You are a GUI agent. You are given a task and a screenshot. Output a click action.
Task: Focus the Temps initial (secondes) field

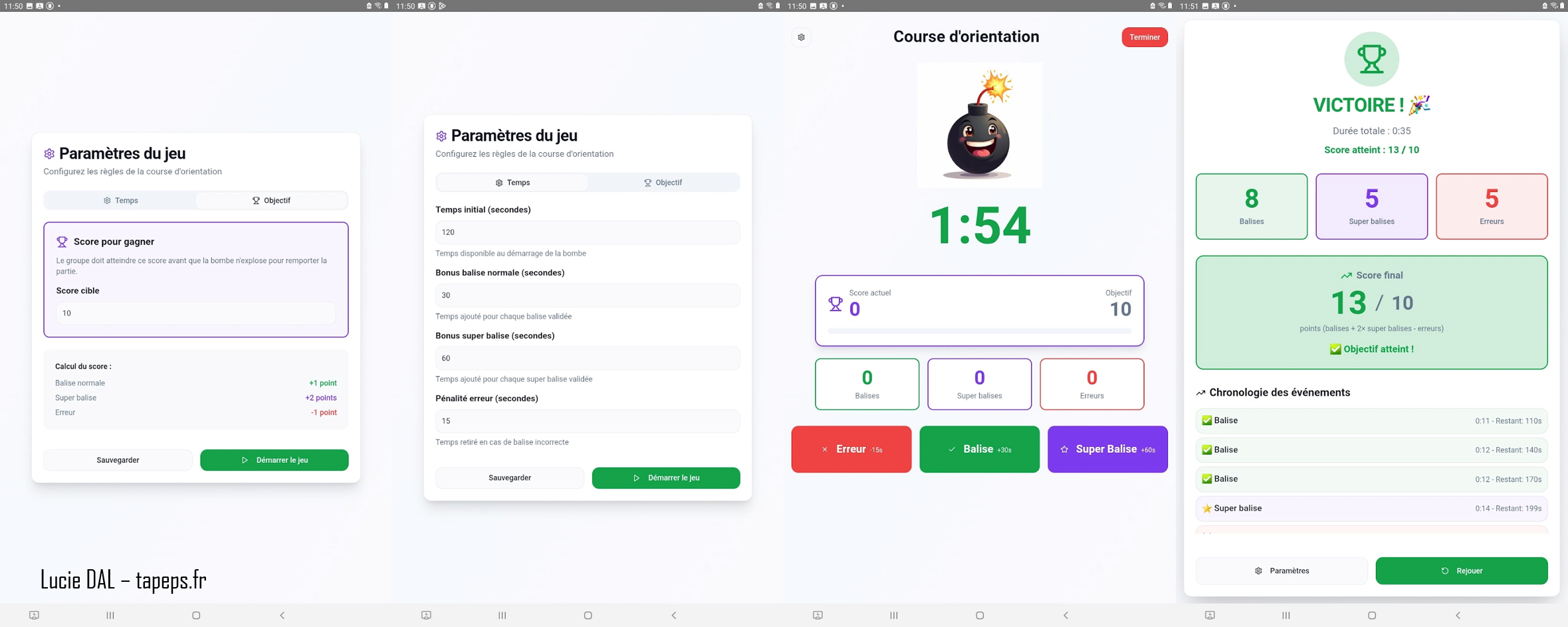587,232
